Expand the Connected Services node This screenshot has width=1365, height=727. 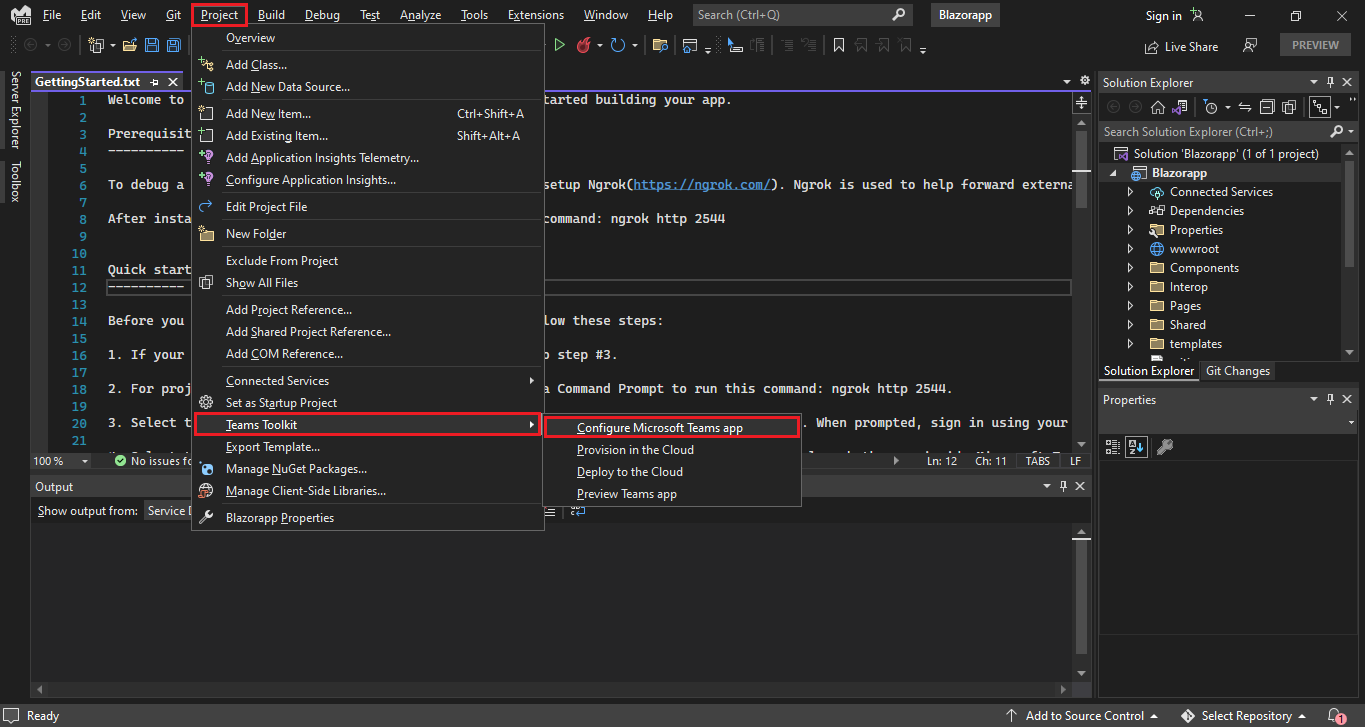1131,192
